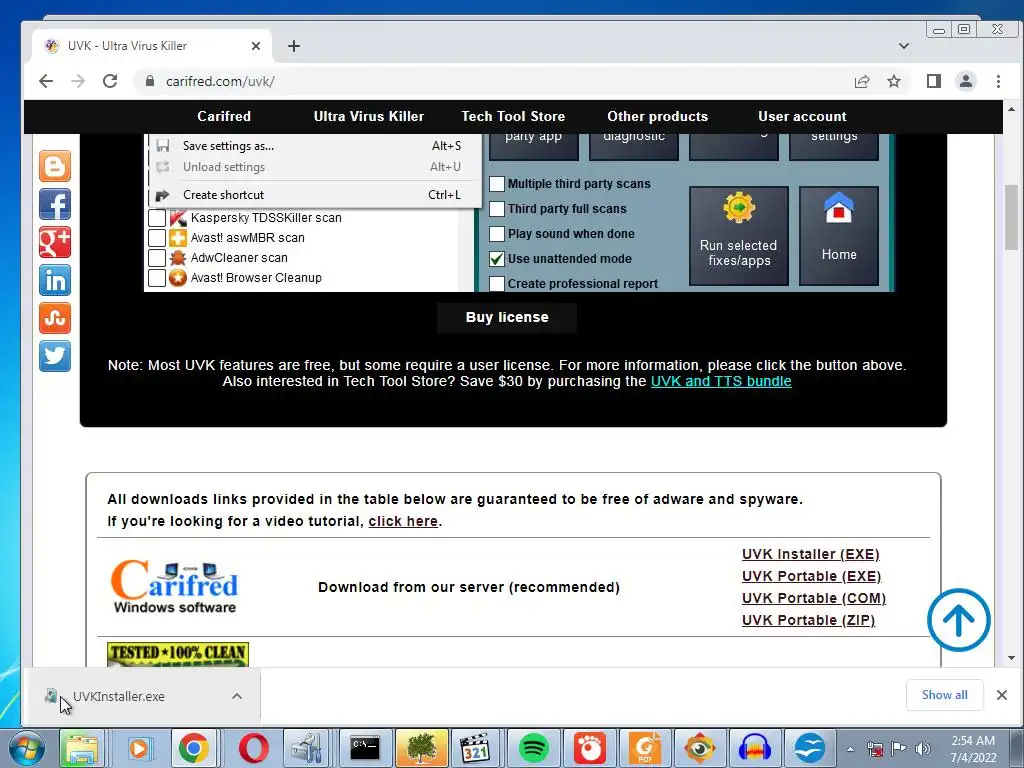Enable Third party full scans
Image resolution: width=1024 pixels, height=768 pixels.
[x=497, y=208]
